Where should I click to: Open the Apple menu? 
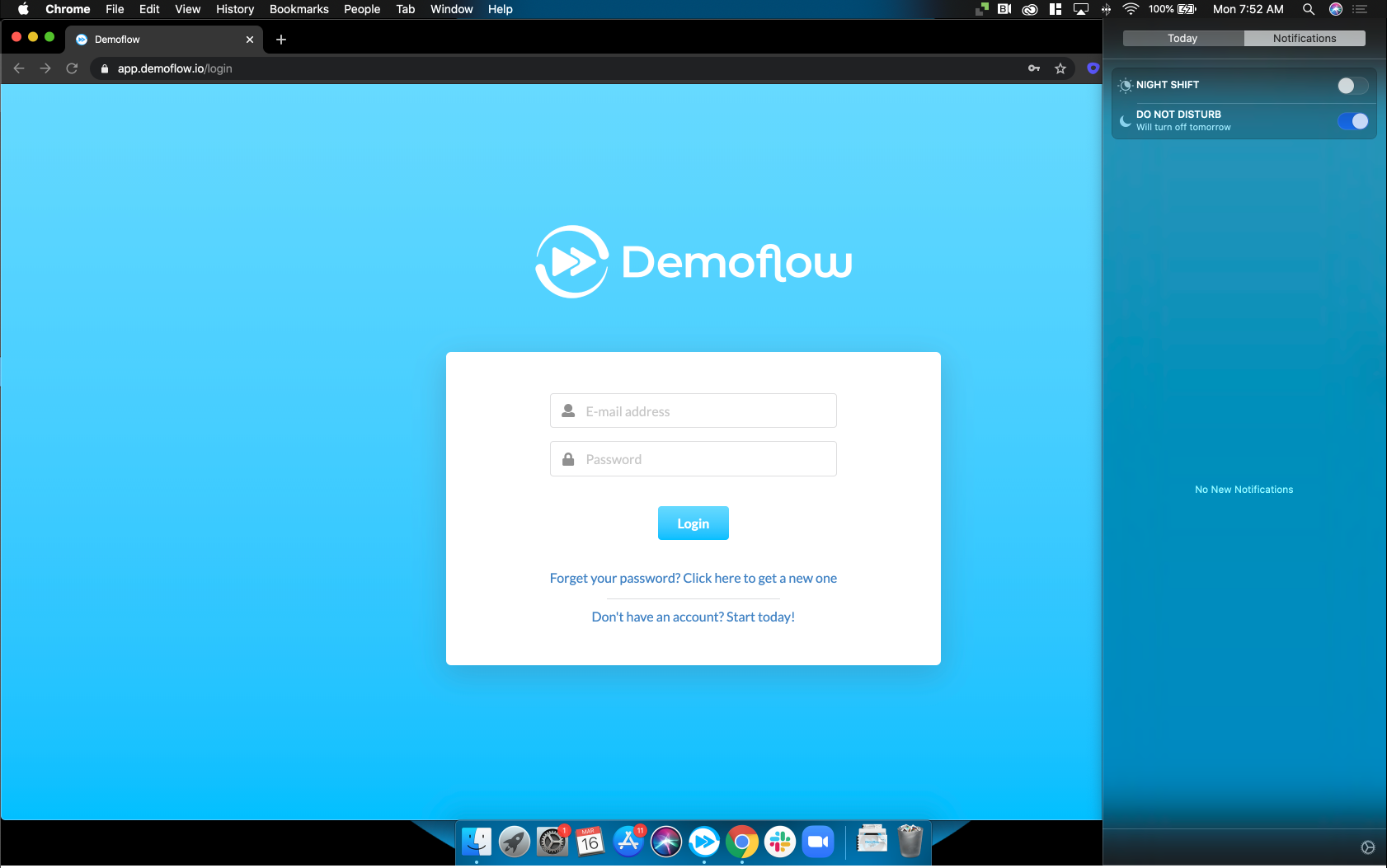click(x=23, y=9)
